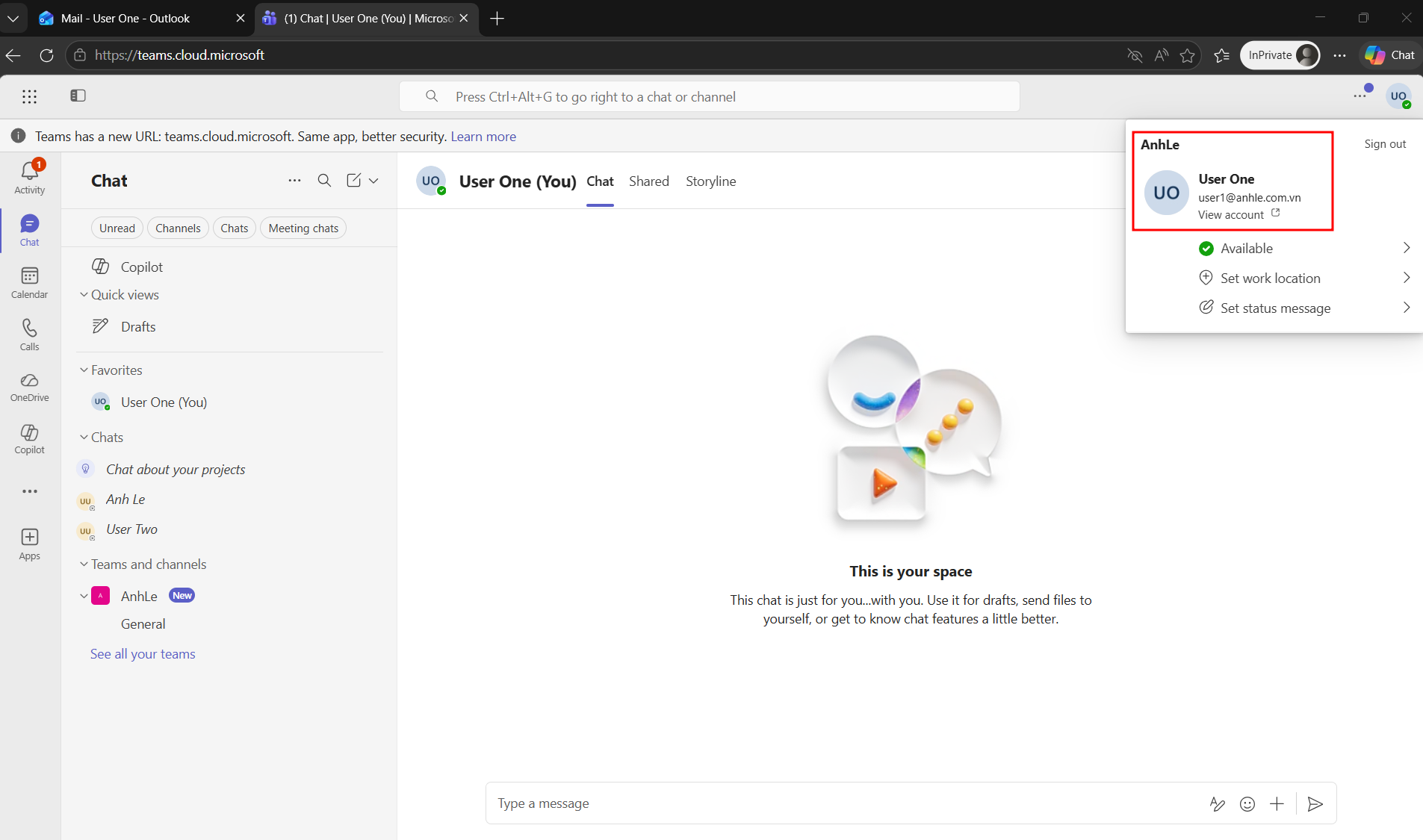Open Settings and more ellipsis in header

pyautogui.click(x=1360, y=96)
